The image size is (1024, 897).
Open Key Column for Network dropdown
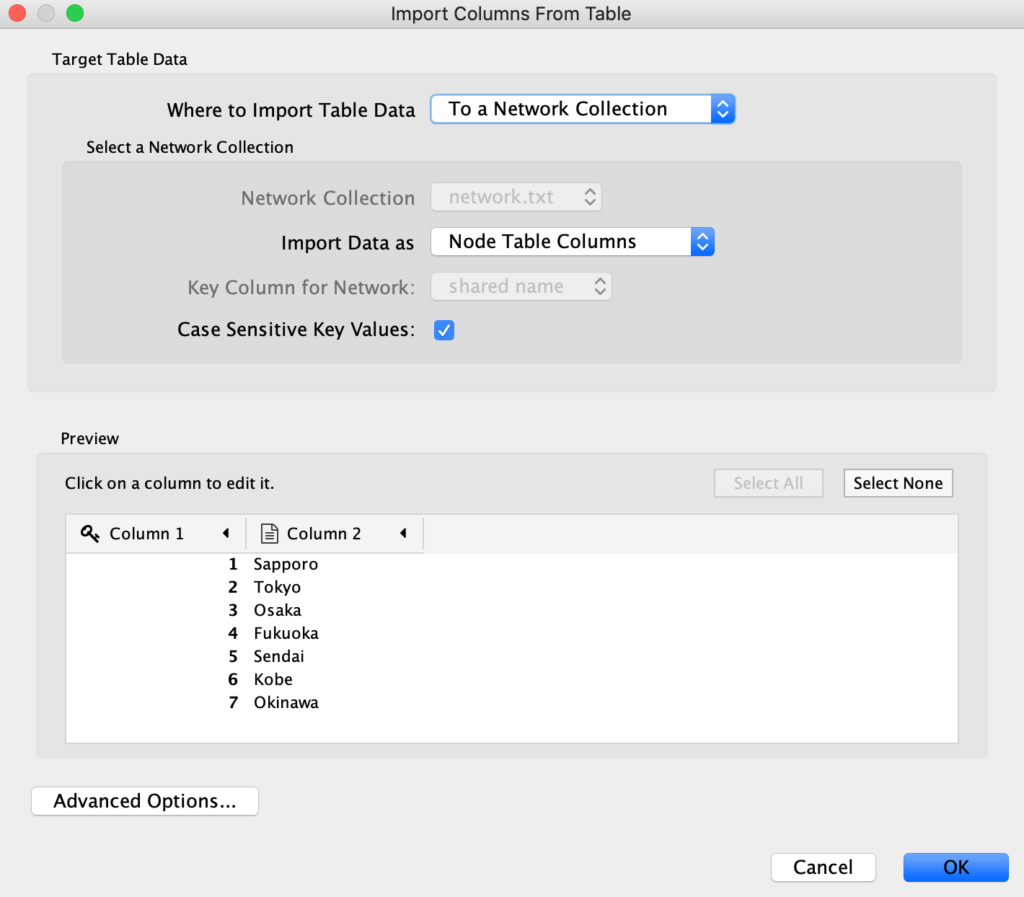point(521,287)
